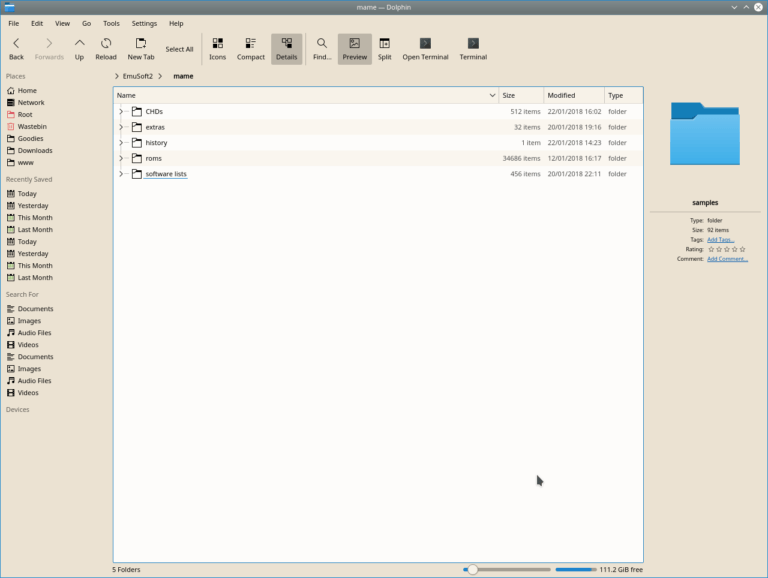Toggle the embedded Terminal panel

coord(473,48)
